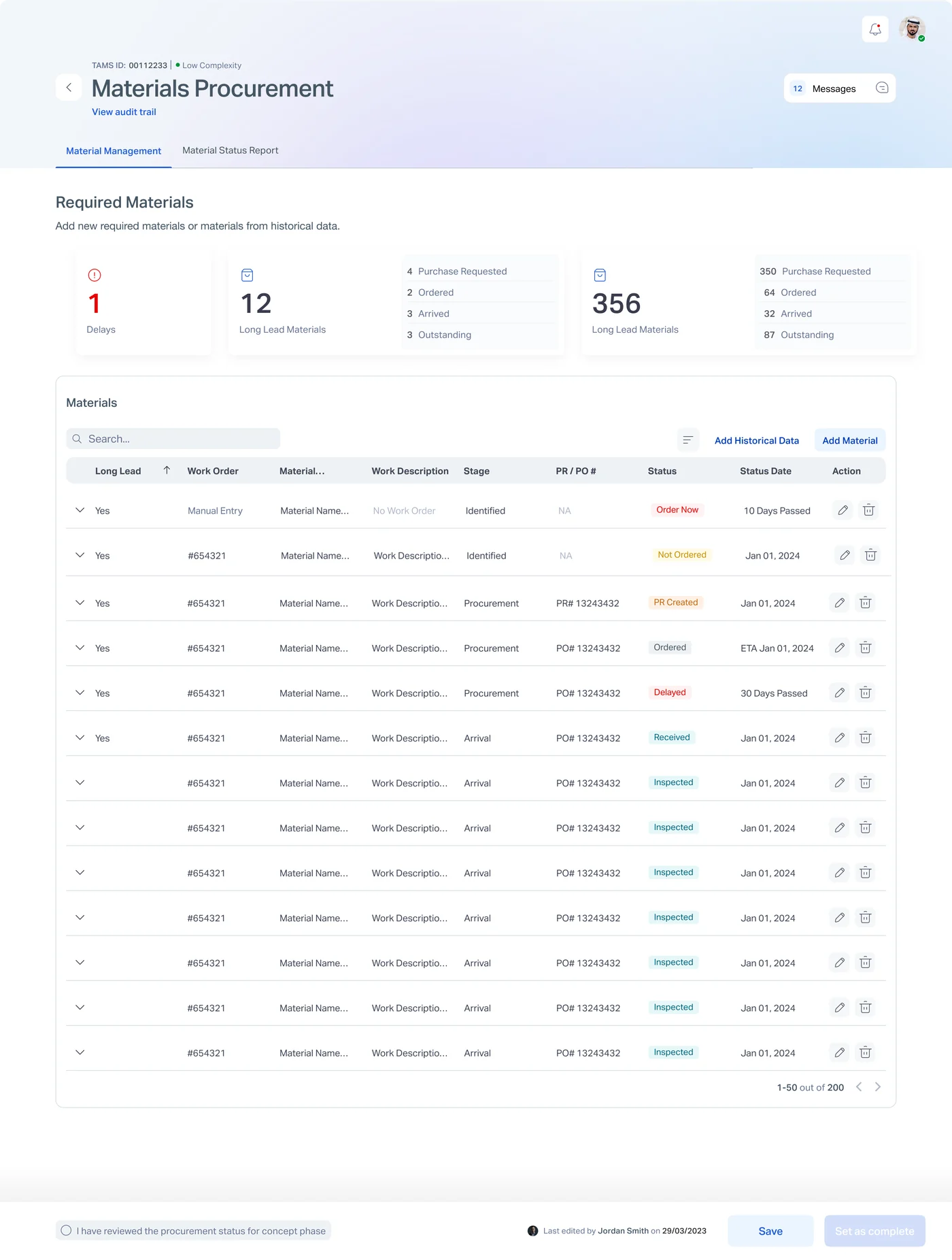The width and height of the screenshot is (952, 1260).
Task: Expand the Delayed row details
Action: click(x=80, y=693)
